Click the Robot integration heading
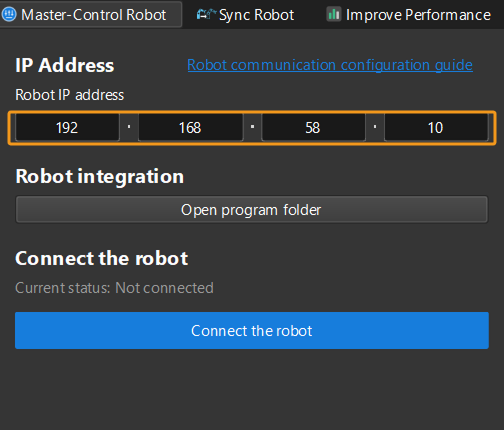The image size is (504, 430). pyautogui.click(x=100, y=176)
